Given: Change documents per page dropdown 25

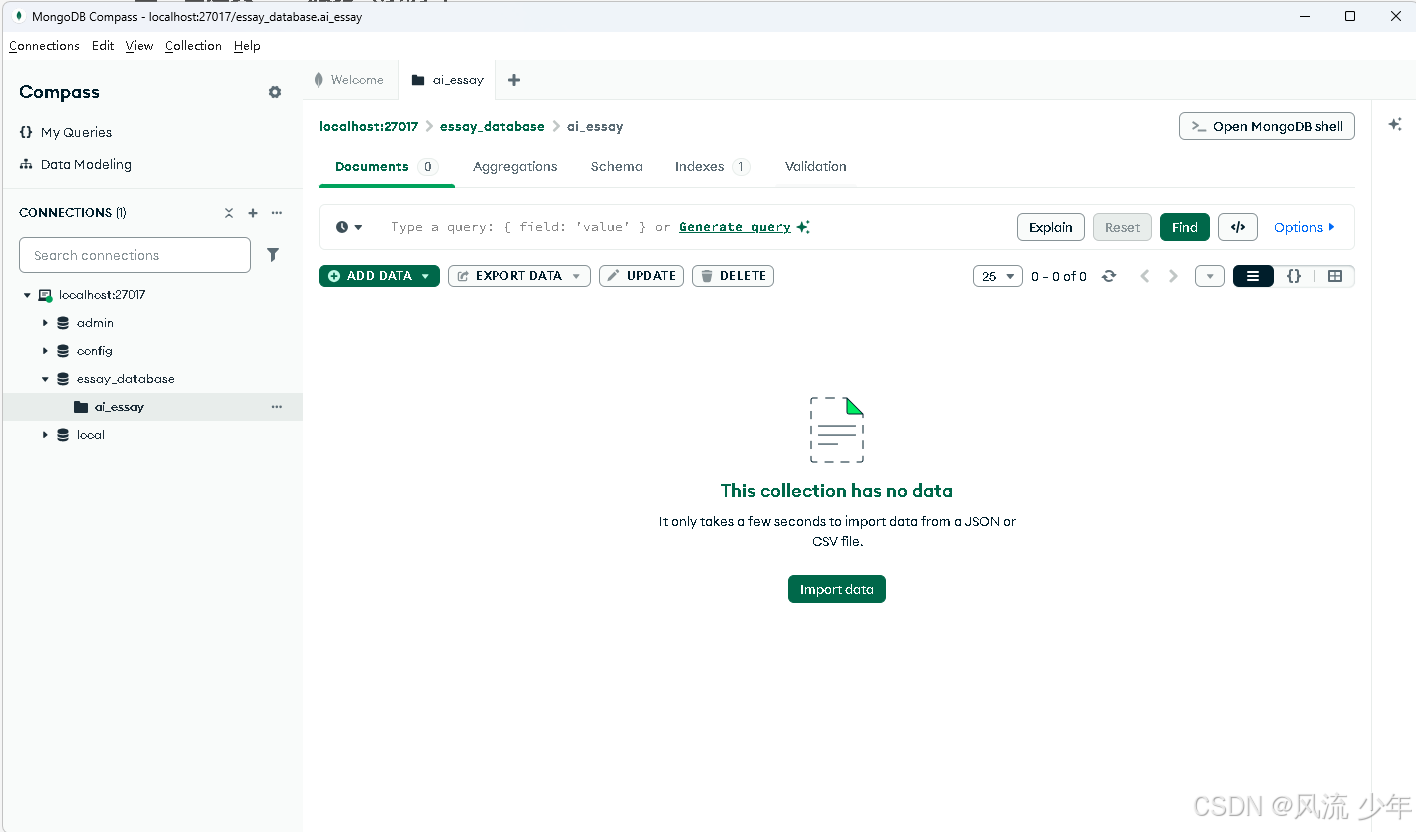Looking at the screenshot, I should click(x=997, y=276).
